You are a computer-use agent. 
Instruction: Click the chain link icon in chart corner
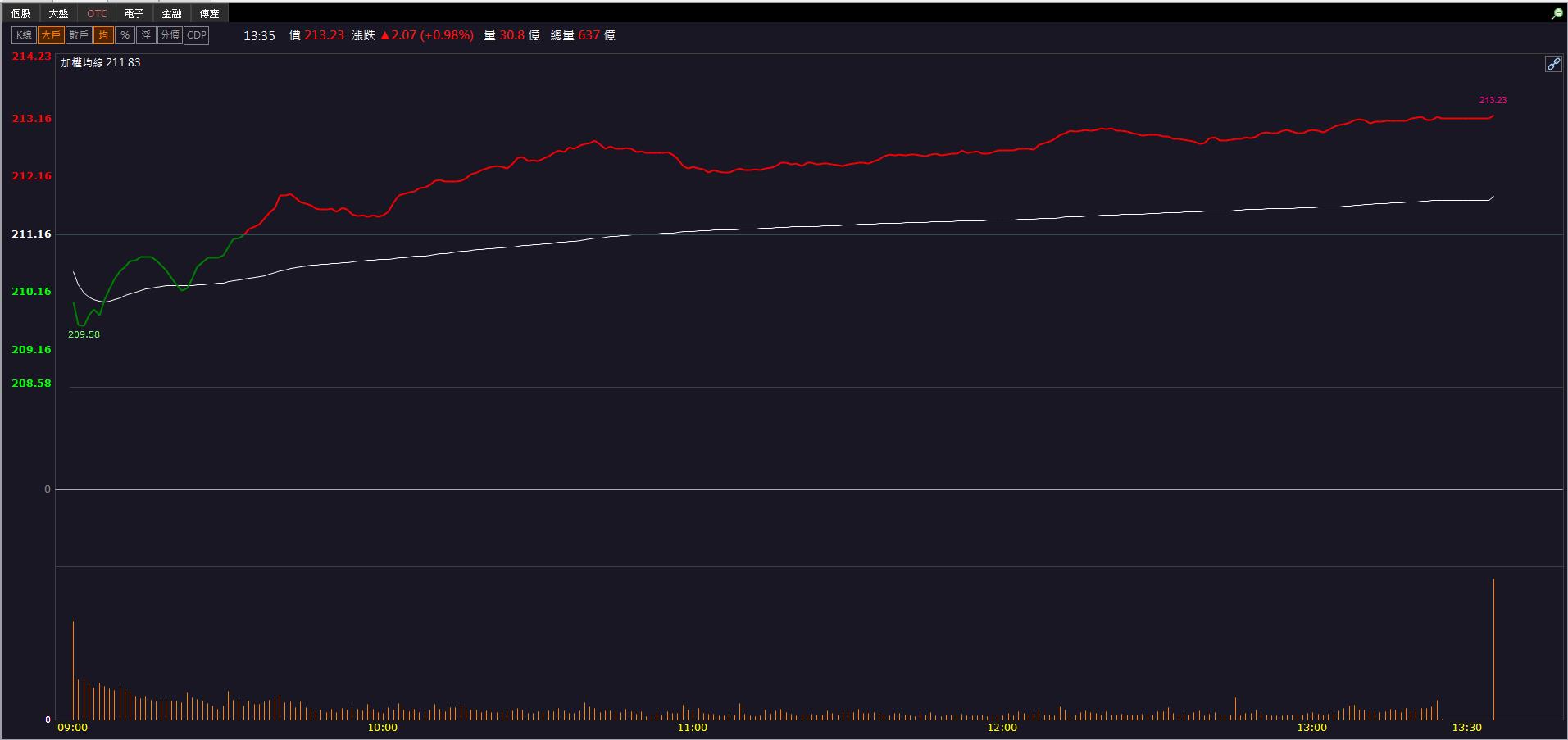[x=1553, y=64]
